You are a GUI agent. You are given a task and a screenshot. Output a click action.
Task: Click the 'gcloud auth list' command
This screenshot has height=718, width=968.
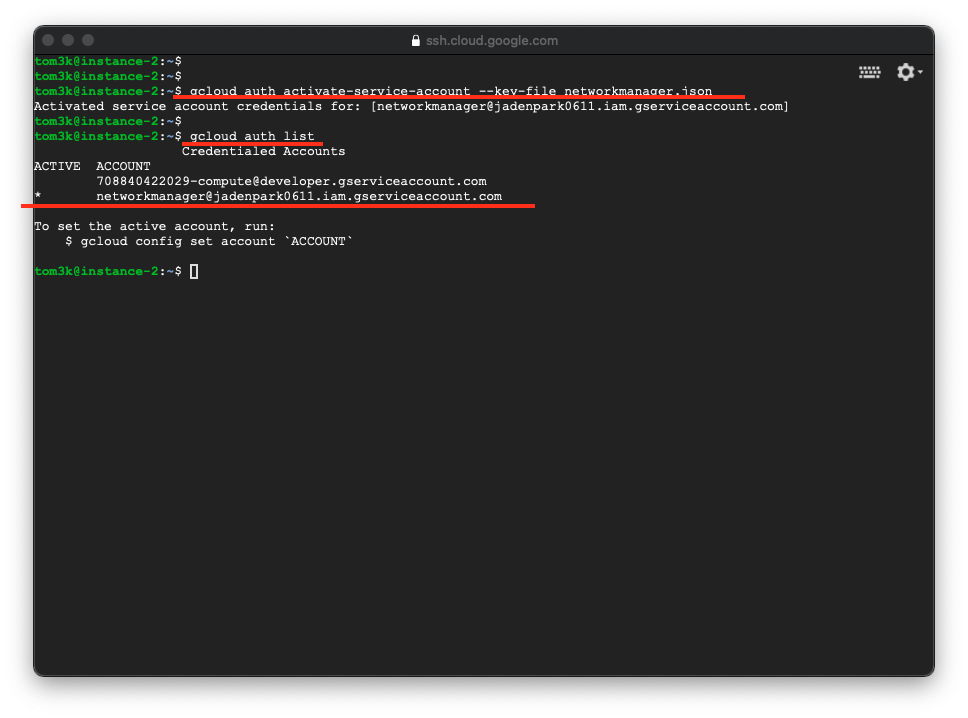click(x=252, y=136)
